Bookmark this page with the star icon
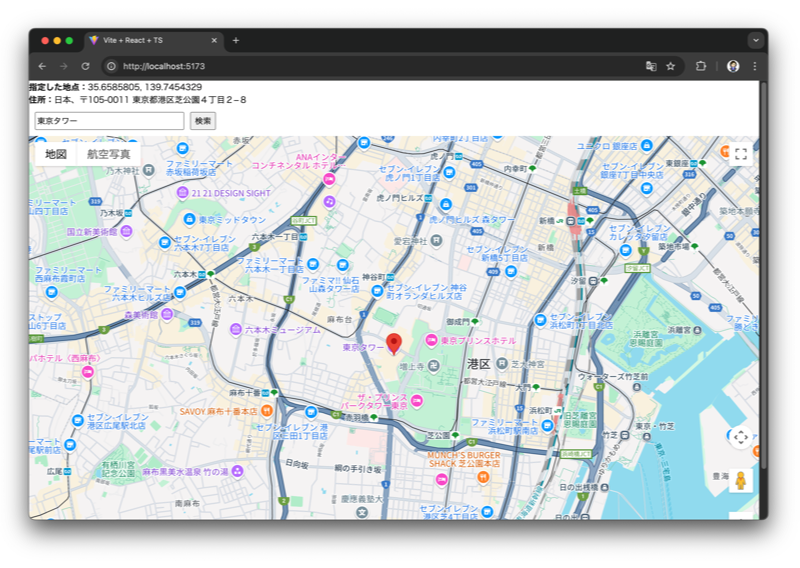 (671, 66)
